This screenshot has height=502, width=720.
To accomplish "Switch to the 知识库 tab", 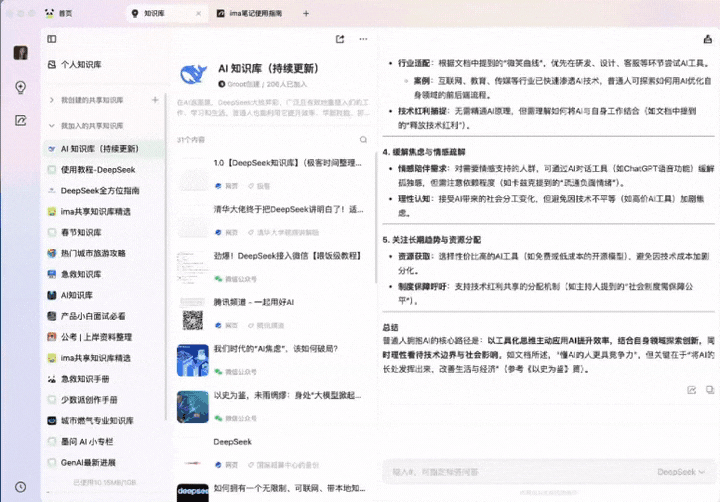I will click(x=165, y=13).
